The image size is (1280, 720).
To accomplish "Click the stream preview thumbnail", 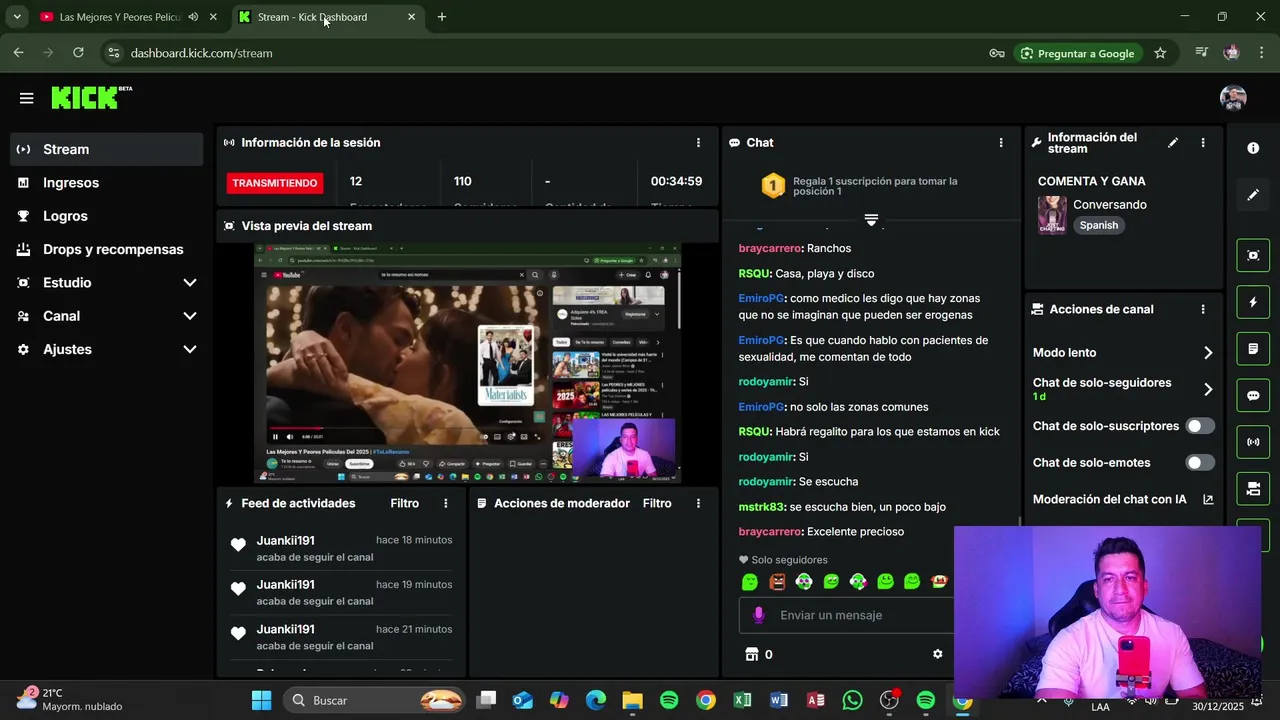I will 467,364.
